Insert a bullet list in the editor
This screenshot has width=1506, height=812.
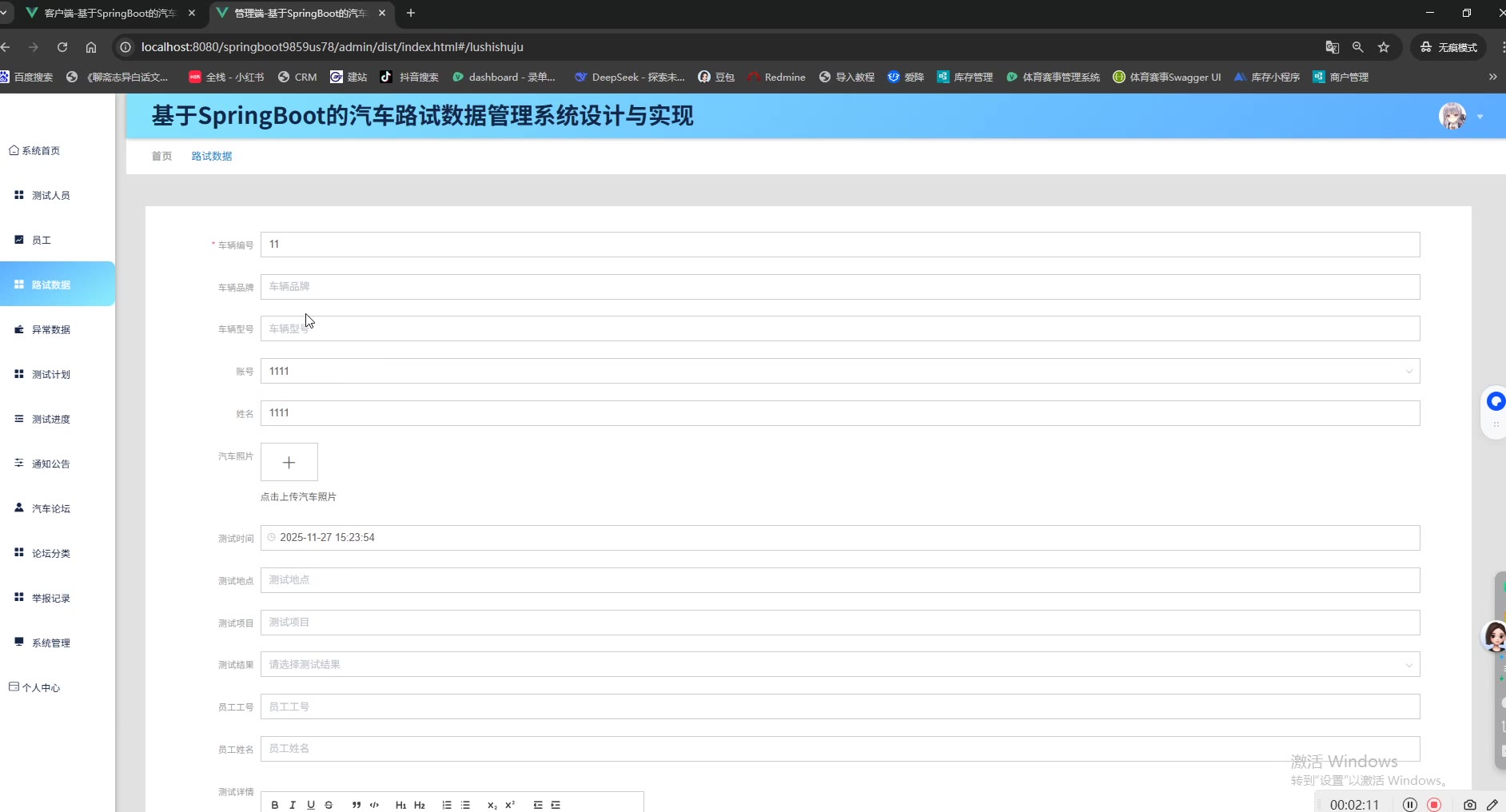(x=465, y=805)
